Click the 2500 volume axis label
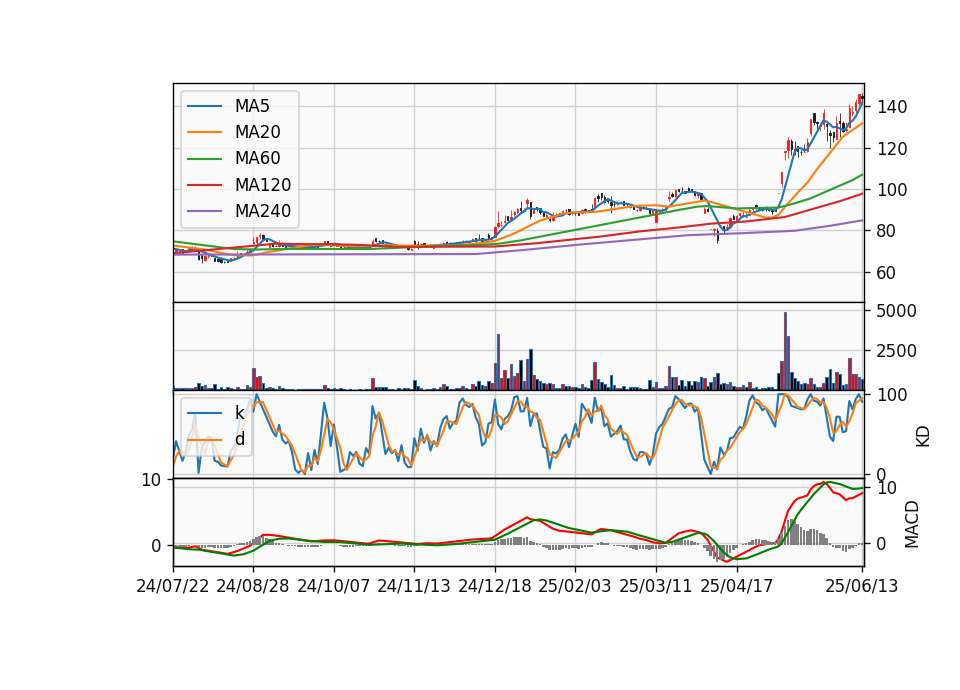960x690 pixels. [896, 351]
